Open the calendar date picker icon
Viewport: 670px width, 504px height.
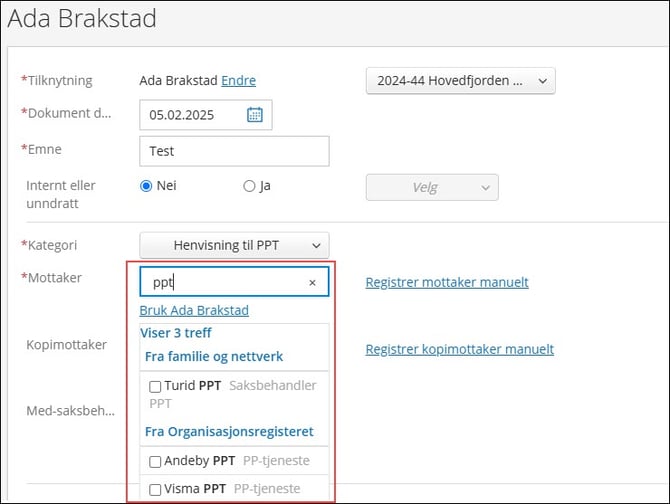(x=254, y=115)
